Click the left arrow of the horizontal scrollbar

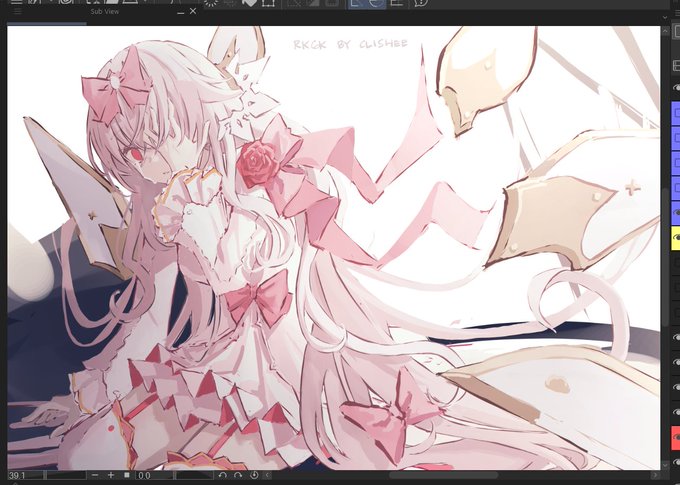click(x=268, y=475)
